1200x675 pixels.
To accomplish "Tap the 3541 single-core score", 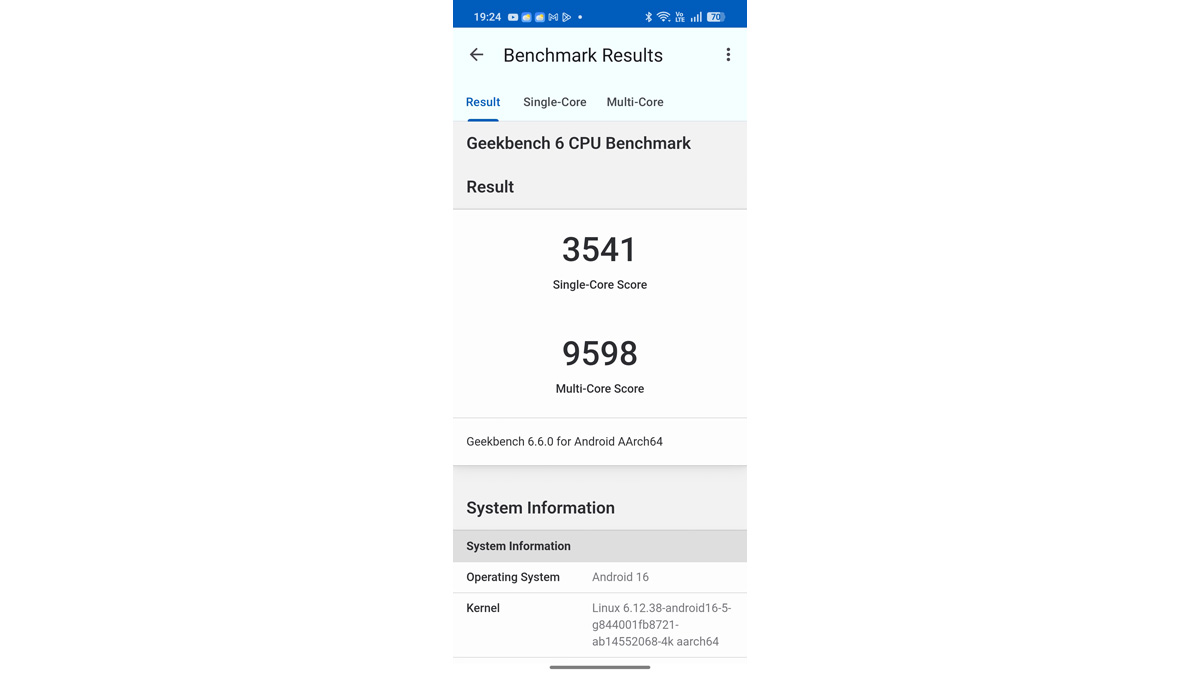I will [x=599, y=250].
